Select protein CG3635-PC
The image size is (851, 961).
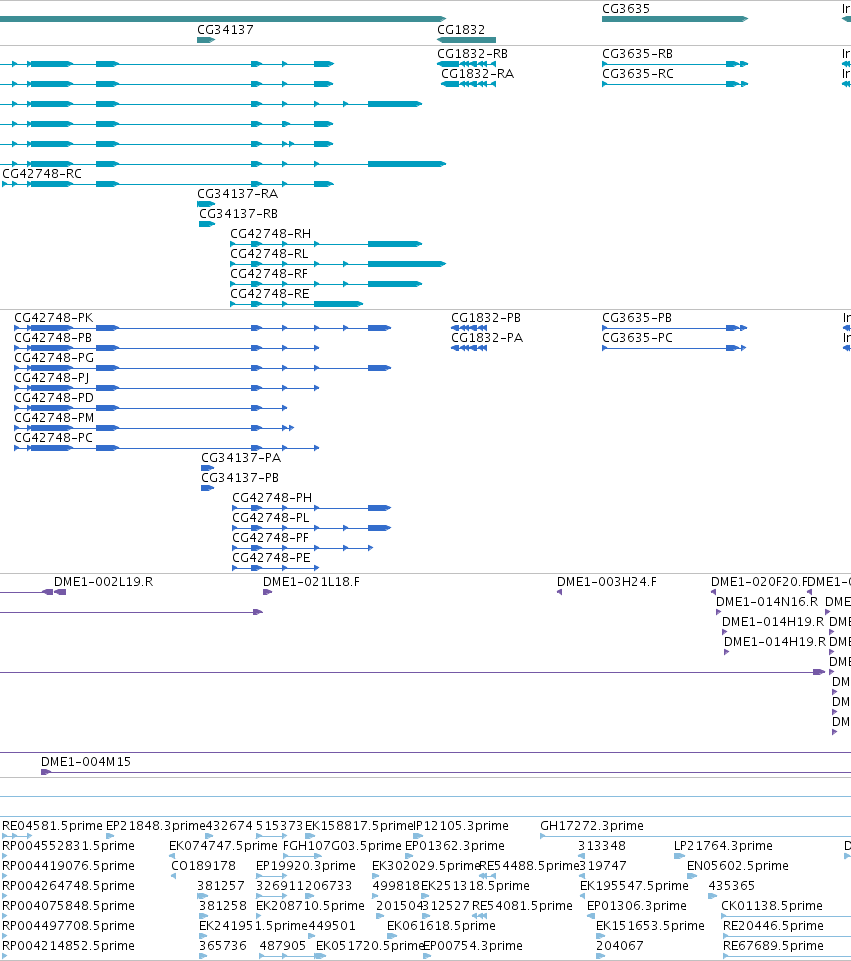637,338
